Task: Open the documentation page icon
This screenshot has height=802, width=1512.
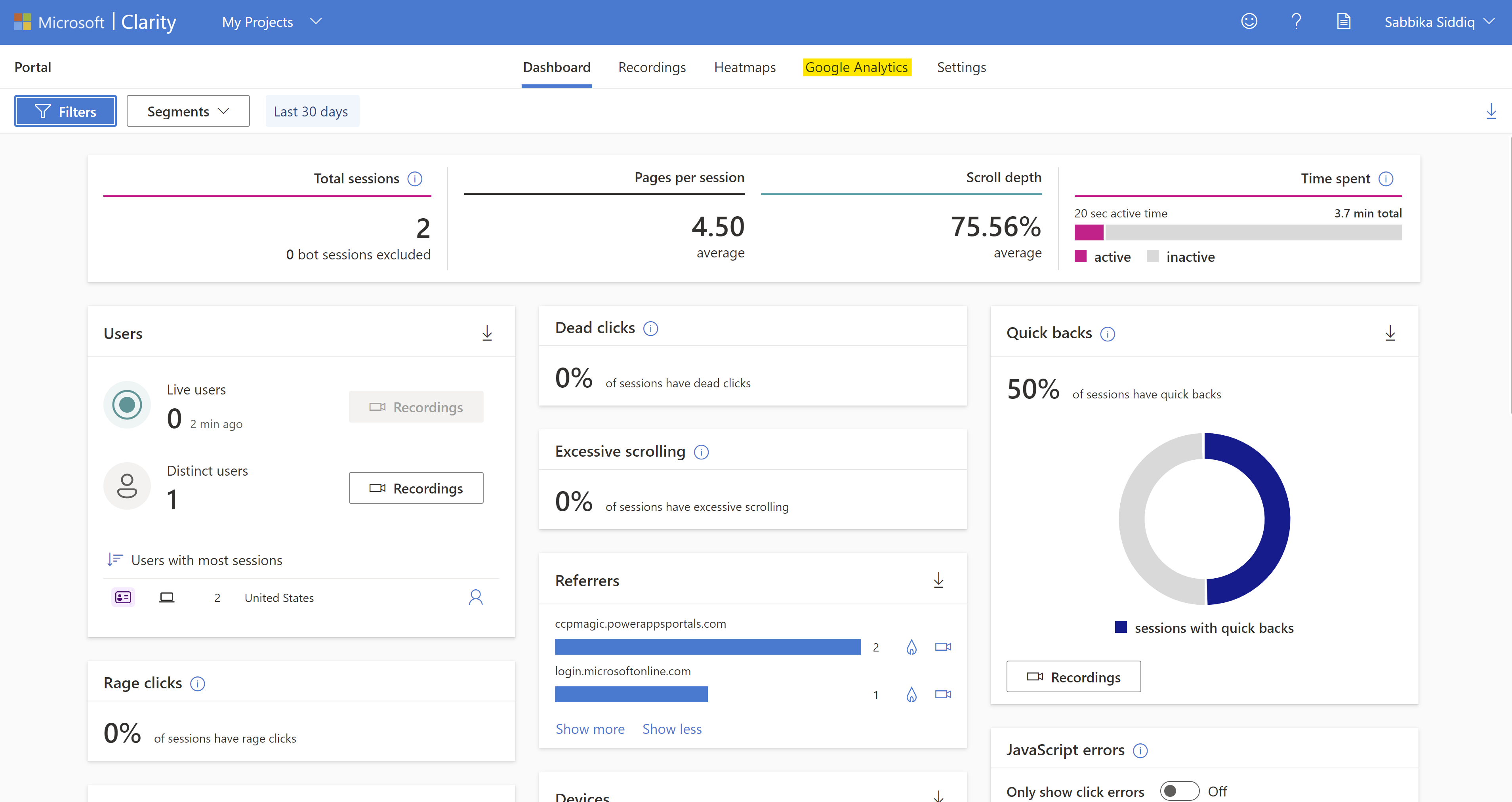Action: 1344,22
